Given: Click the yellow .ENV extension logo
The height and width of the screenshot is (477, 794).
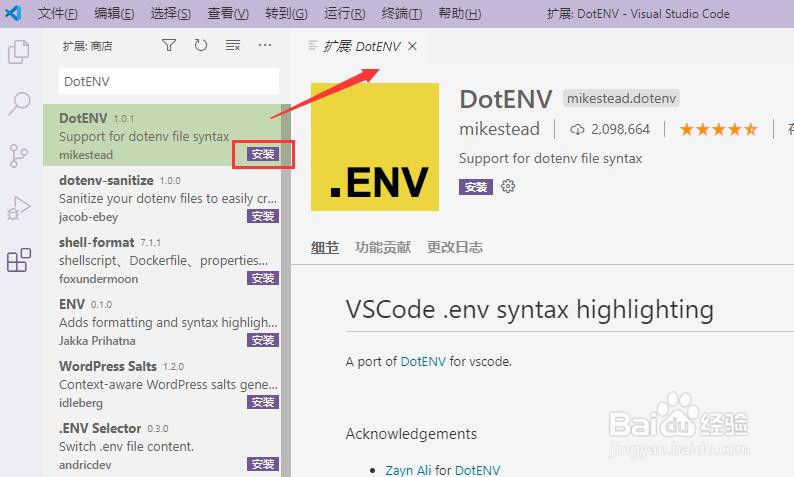Looking at the screenshot, I should [x=375, y=147].
